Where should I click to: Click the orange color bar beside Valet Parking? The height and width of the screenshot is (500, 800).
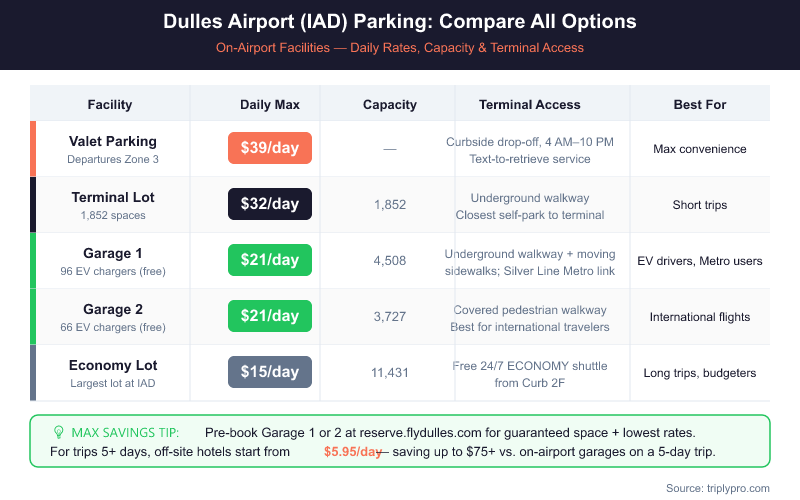point(33,148)
